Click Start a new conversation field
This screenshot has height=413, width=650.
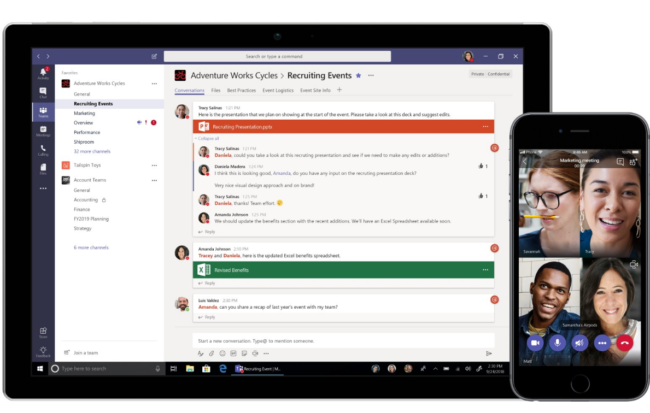(344, 341)
